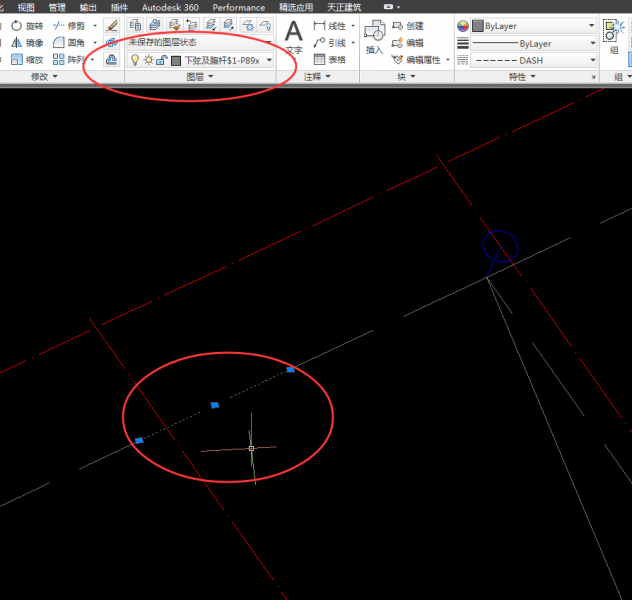Select the Rotate (旋转) tool
The width and height of the screenshot is (632, 600).
(x=27, y=26)
